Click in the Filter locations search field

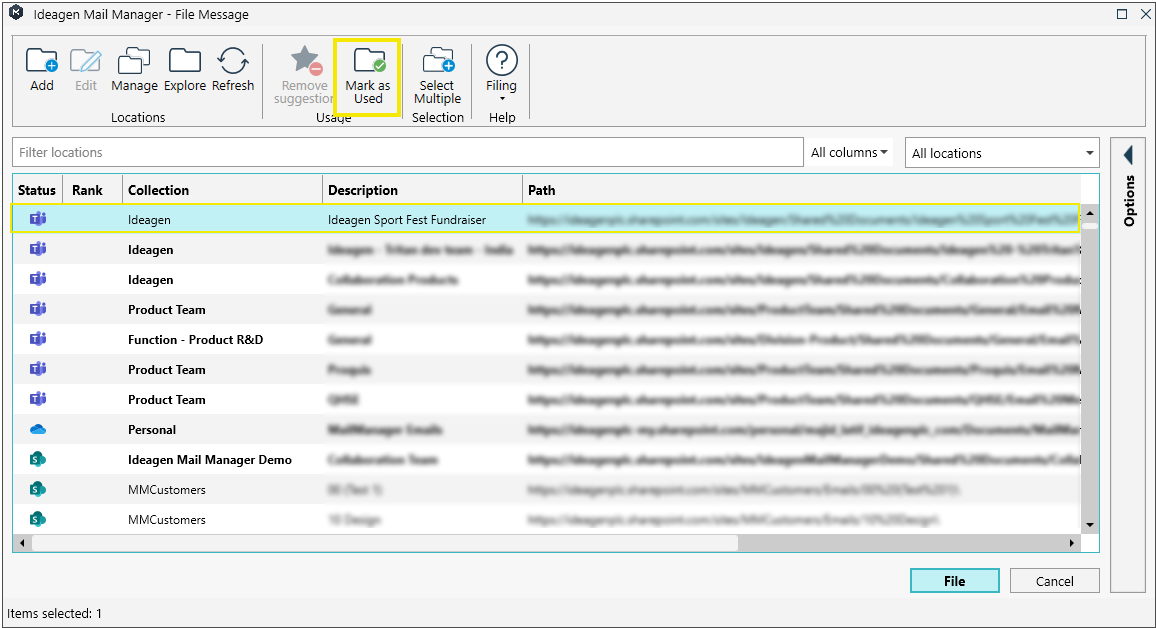click(x=408, y=153)
